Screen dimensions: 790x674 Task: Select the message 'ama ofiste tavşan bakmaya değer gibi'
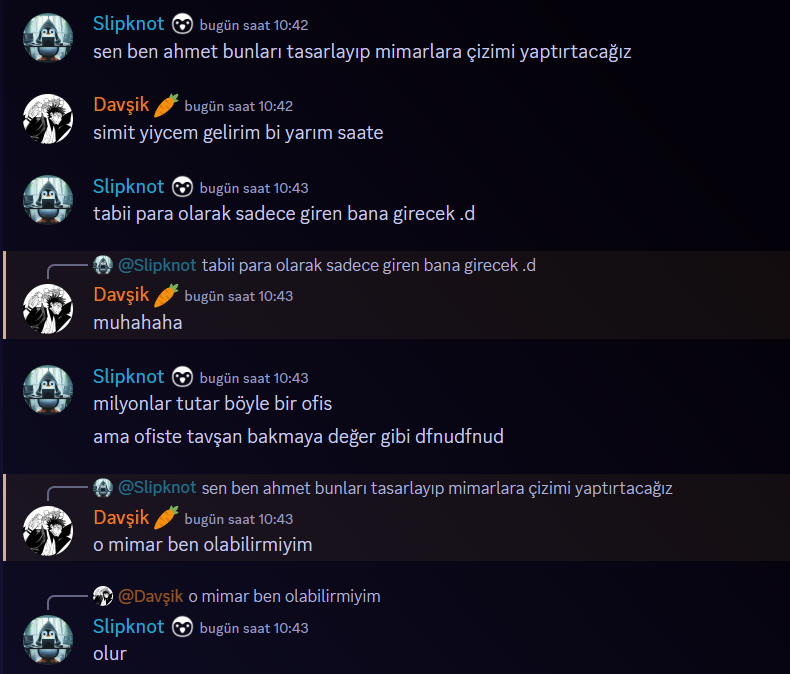[298, 437]
